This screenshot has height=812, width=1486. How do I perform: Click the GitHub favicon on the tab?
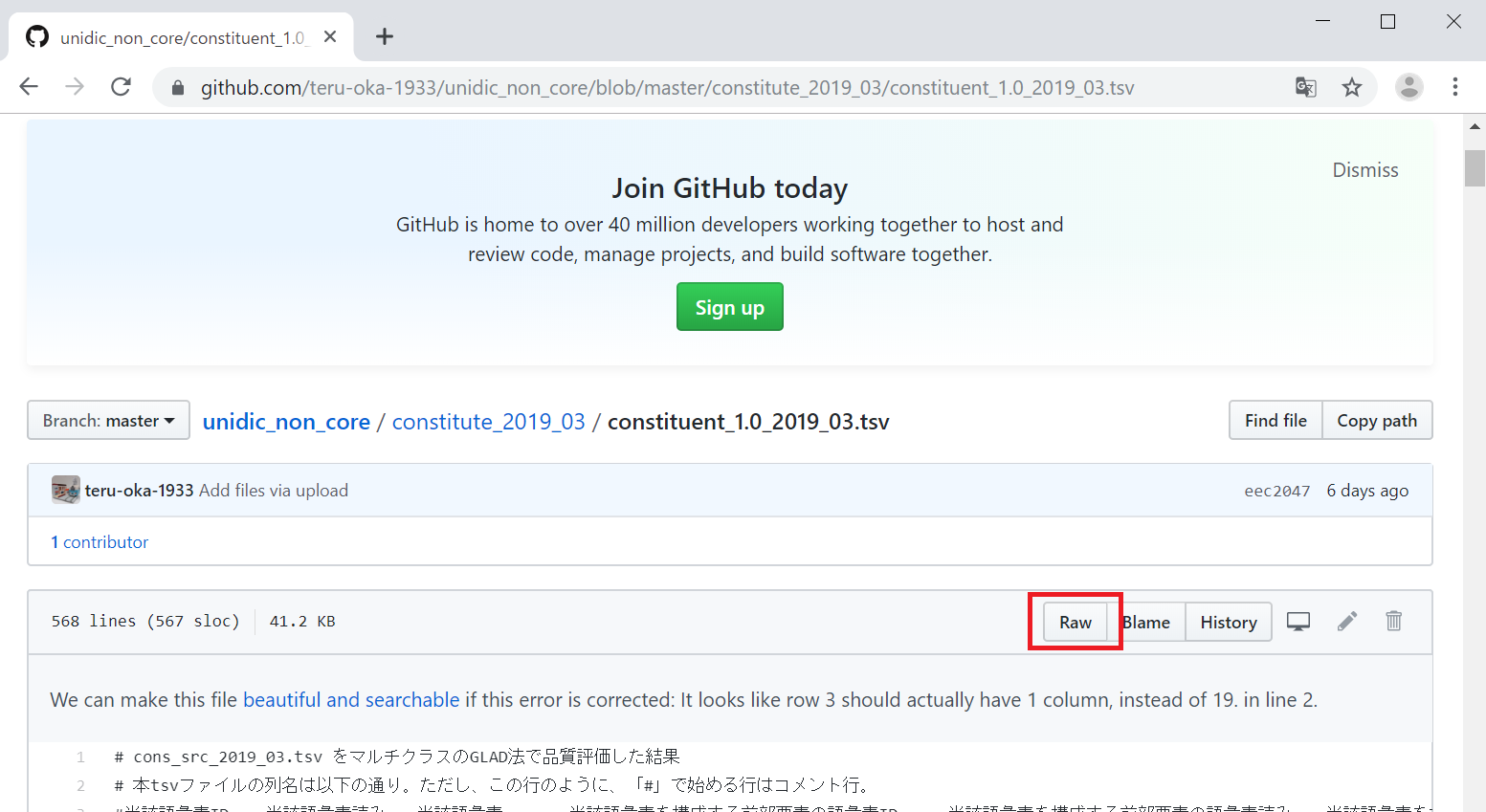[x=37, y=36]
